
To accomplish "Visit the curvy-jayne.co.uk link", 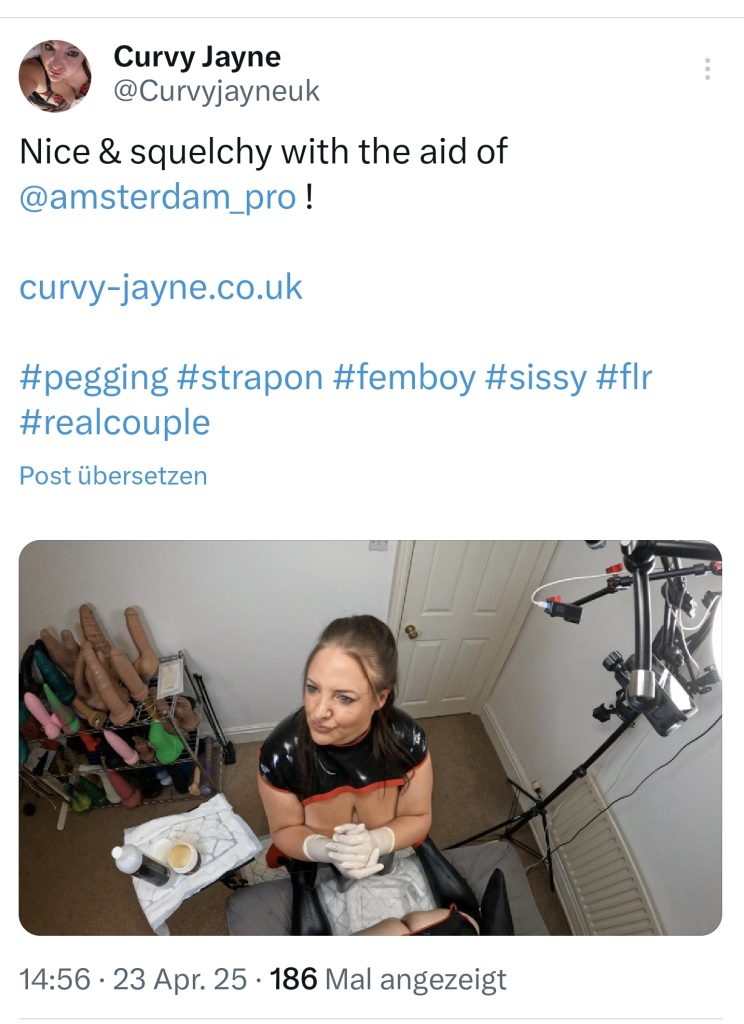I will coord(161,287).
